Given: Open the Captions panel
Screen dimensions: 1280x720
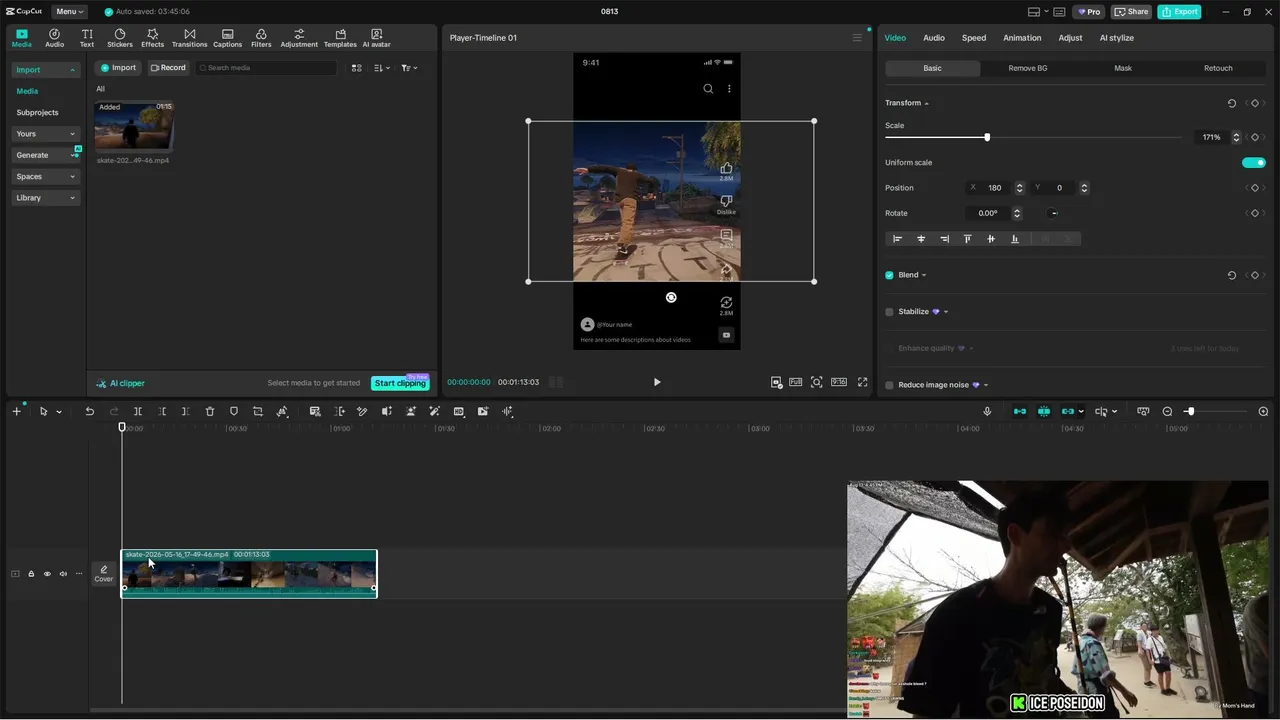Looking at the screenshot, I should [227, 38].
